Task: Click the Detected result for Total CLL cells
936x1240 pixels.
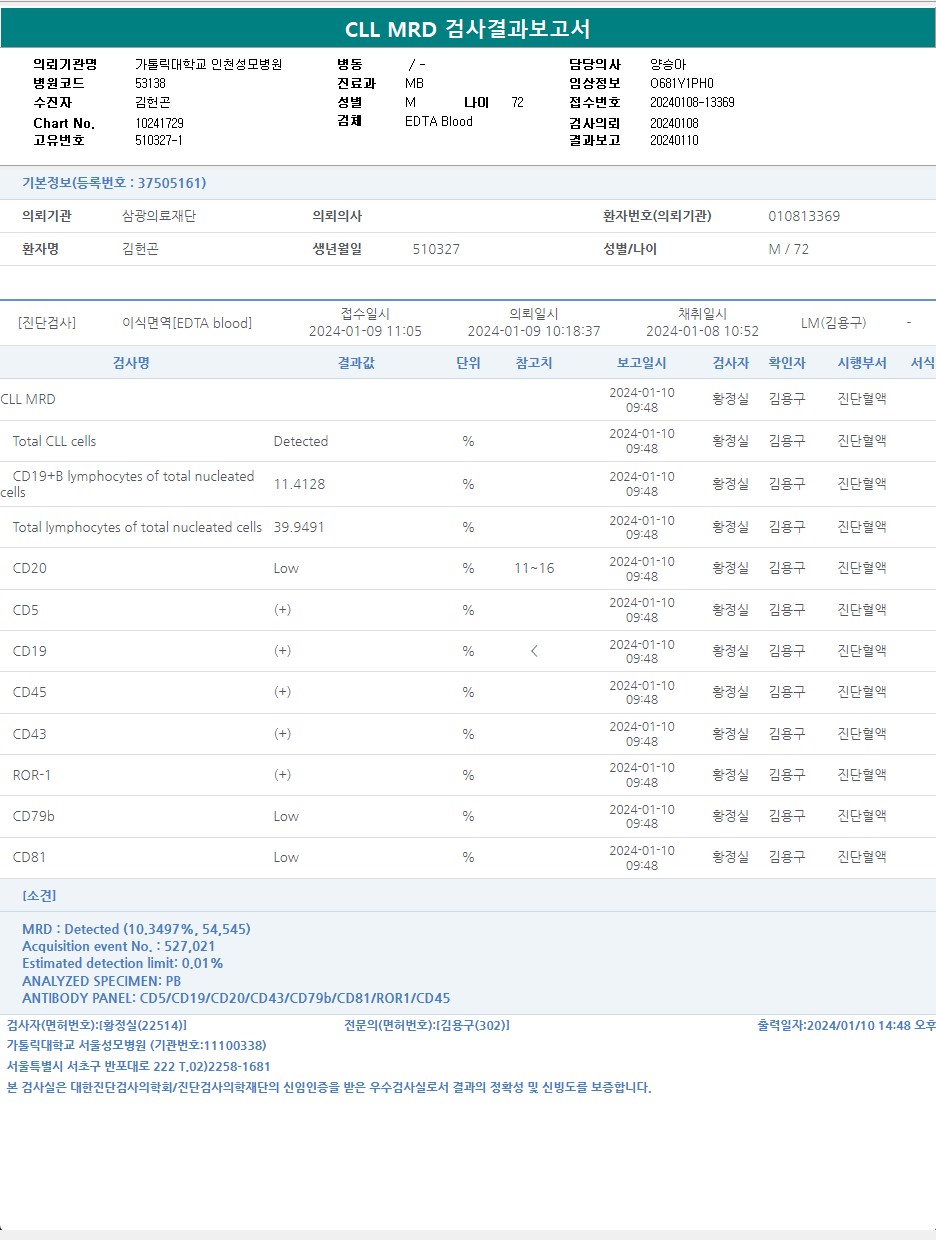Action: (x=300, y=441)
